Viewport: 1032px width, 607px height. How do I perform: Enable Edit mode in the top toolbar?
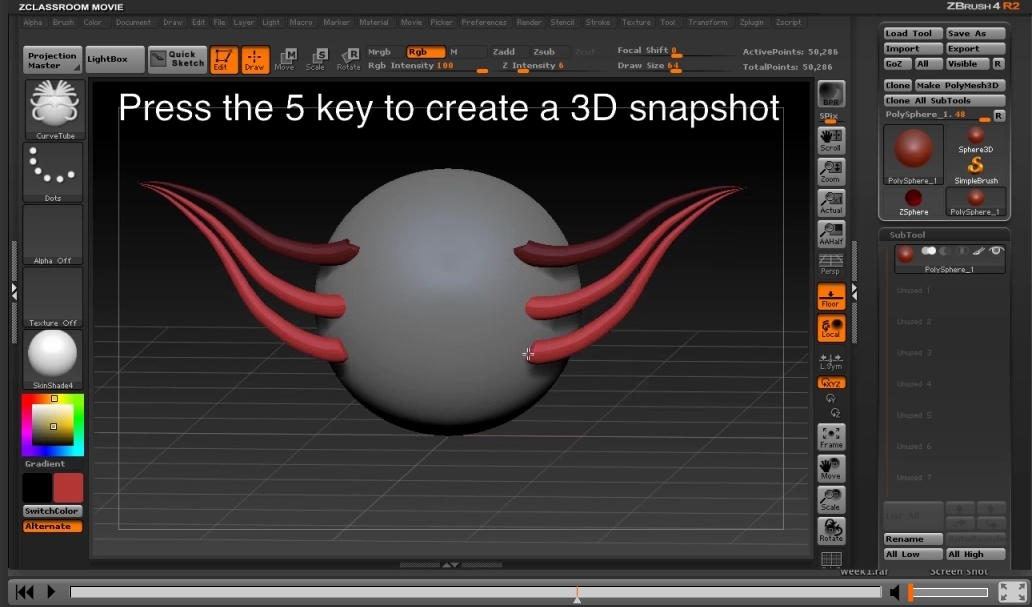tap(223, 58)
